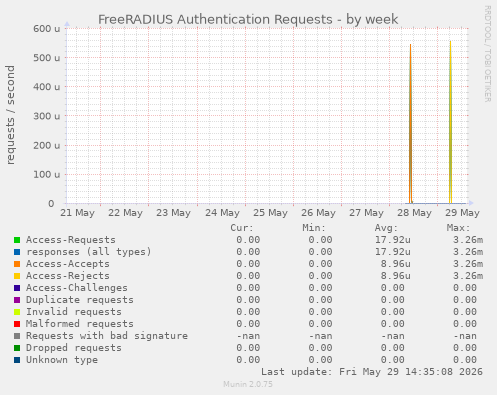
Task: Click the Max: column header
Action: (x=458, y=228)
